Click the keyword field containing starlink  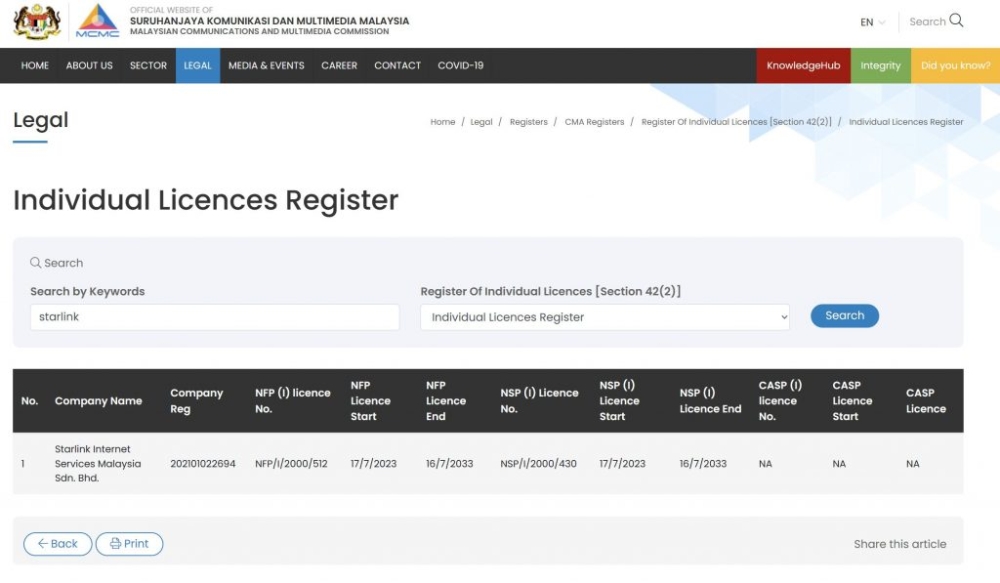tap(214, 317)
